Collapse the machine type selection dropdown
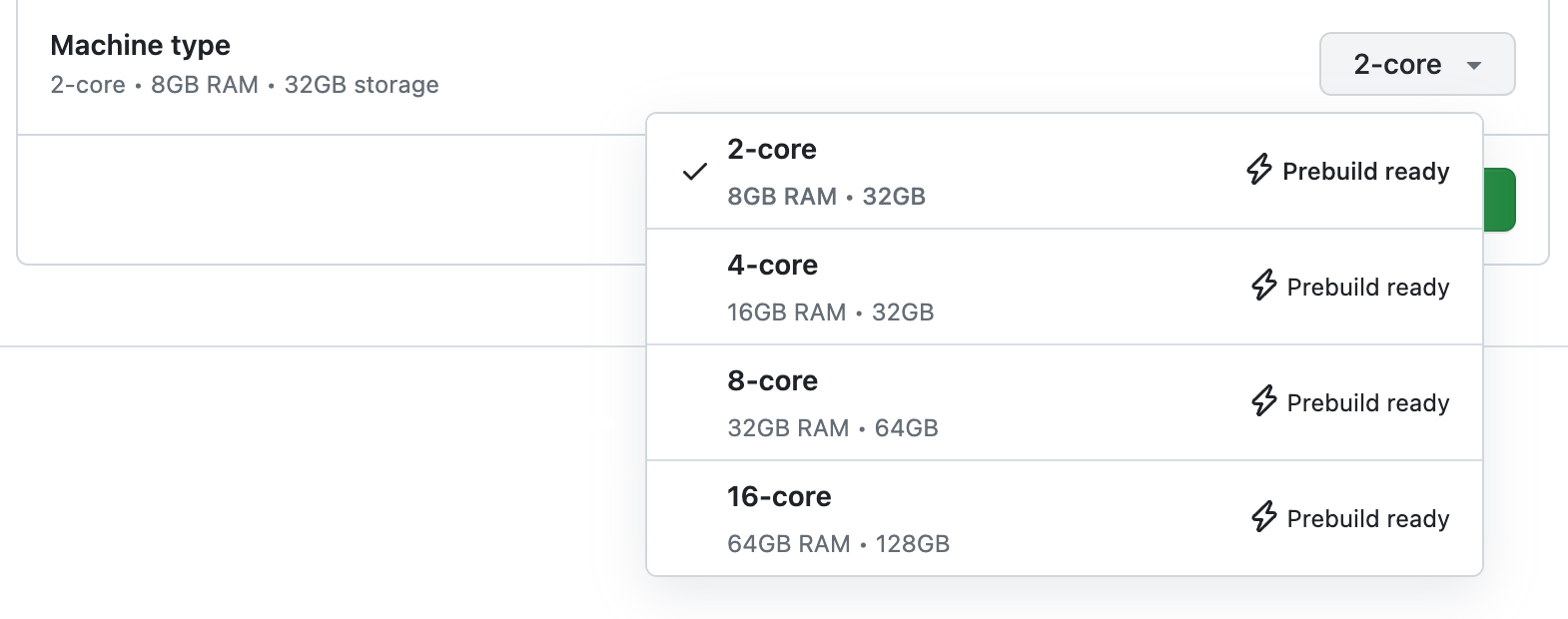1568x619 pixels. (1417, 64)
